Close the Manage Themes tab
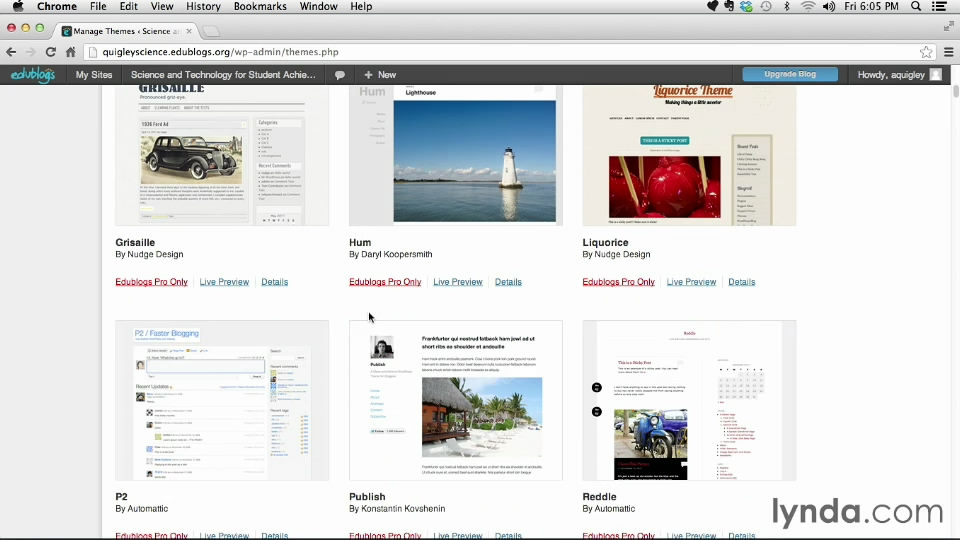Screen dimensions: 960x540 [x=189, y=31]
